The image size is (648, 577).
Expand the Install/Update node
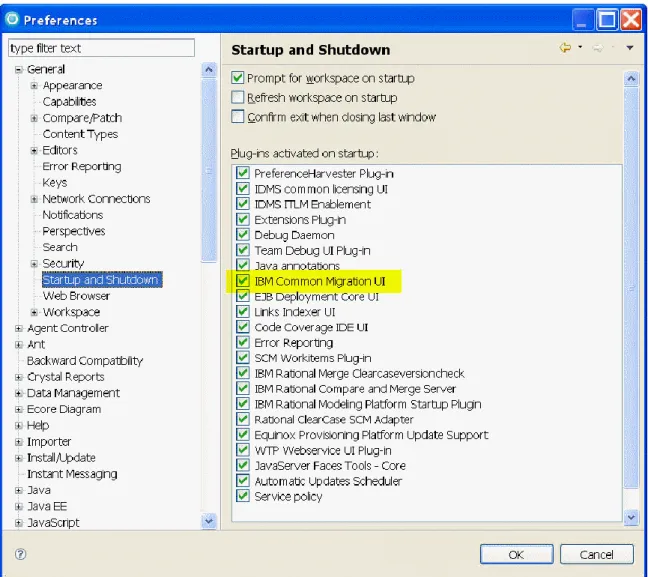(x=18, y=458)
